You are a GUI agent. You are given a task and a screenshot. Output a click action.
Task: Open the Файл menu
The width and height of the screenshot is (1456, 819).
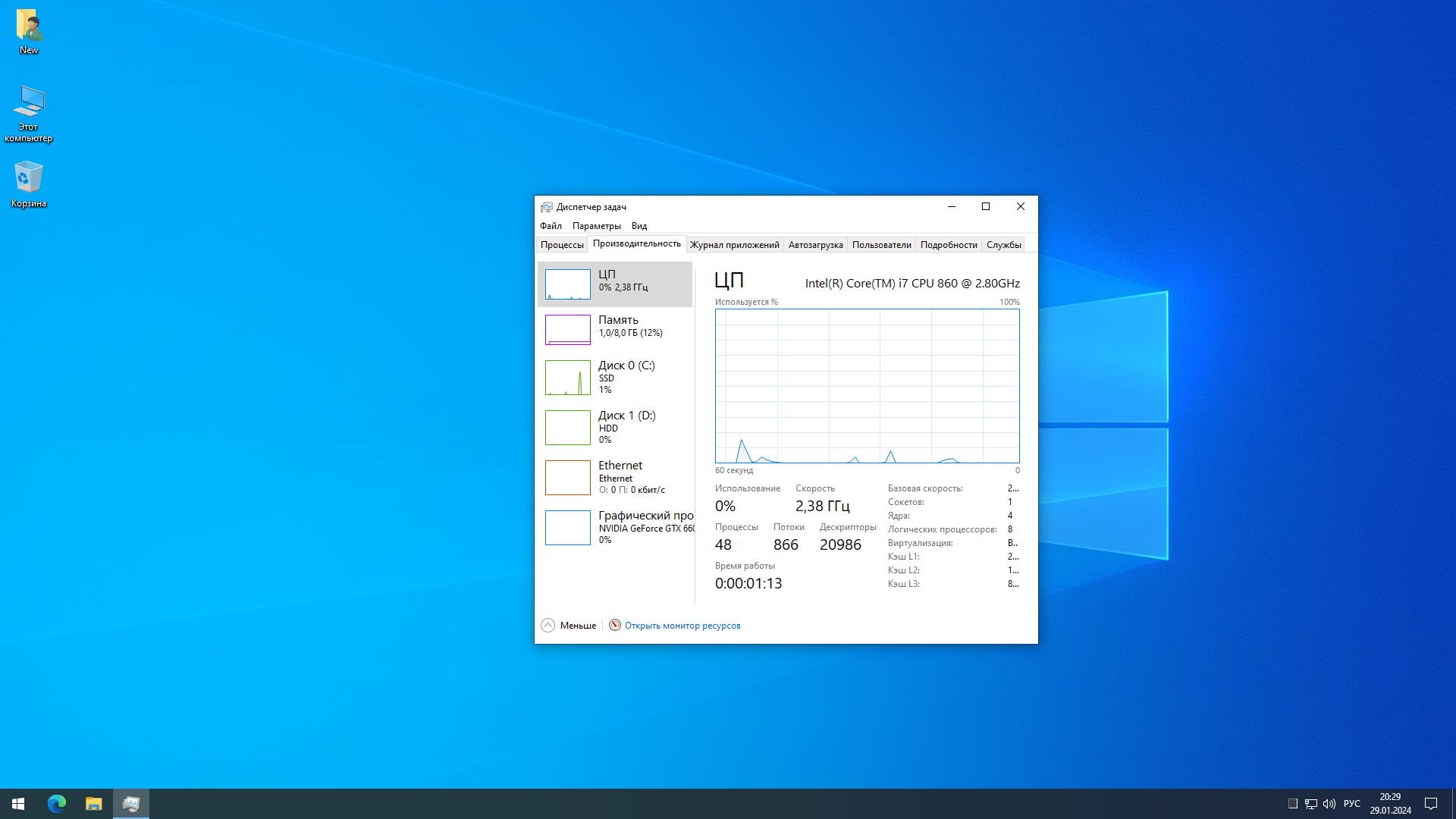coord(551,226)
